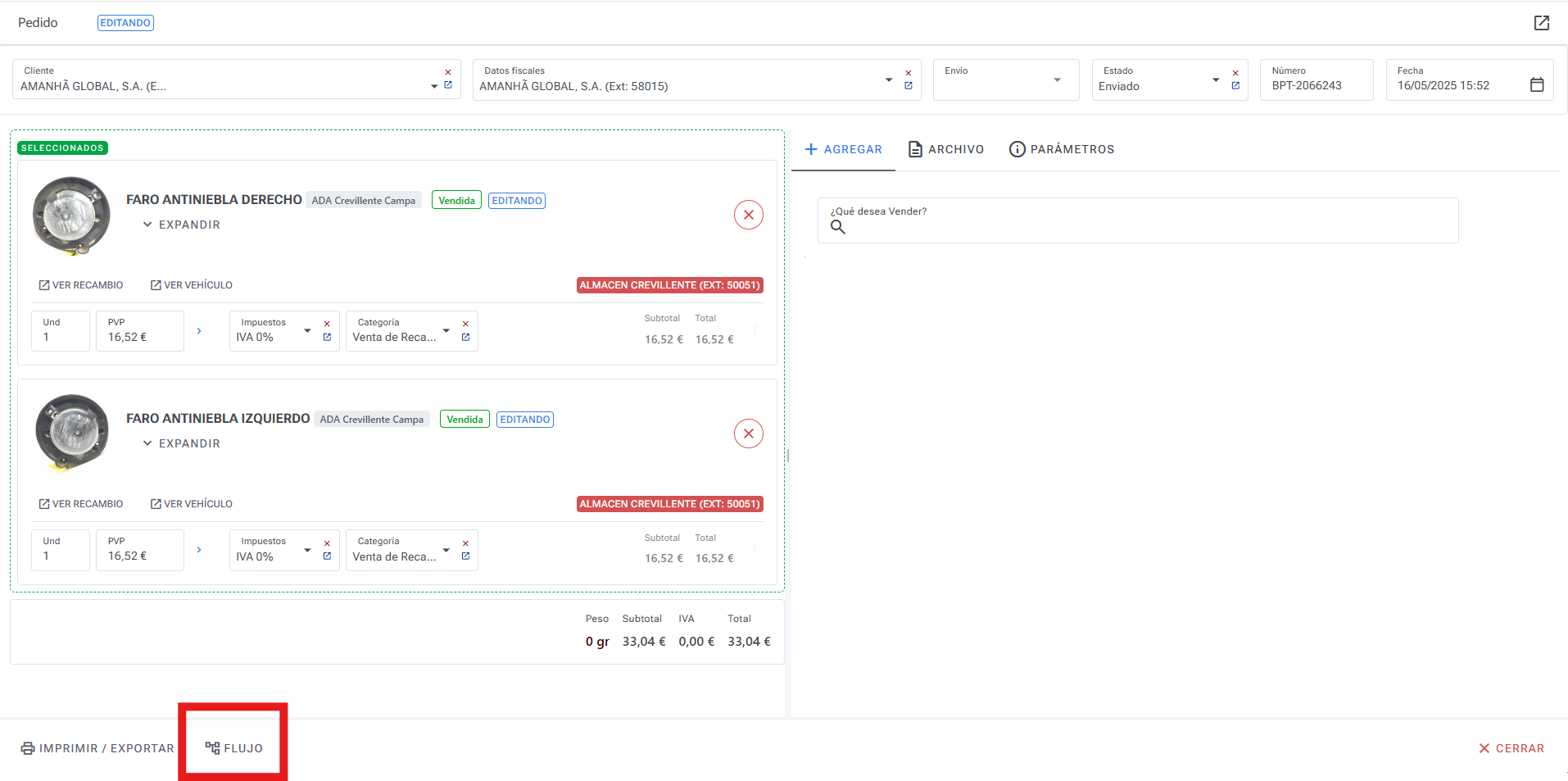Open the Envío dropdown
This screenshot has height=781, width=1568.
click(1057, 80)
